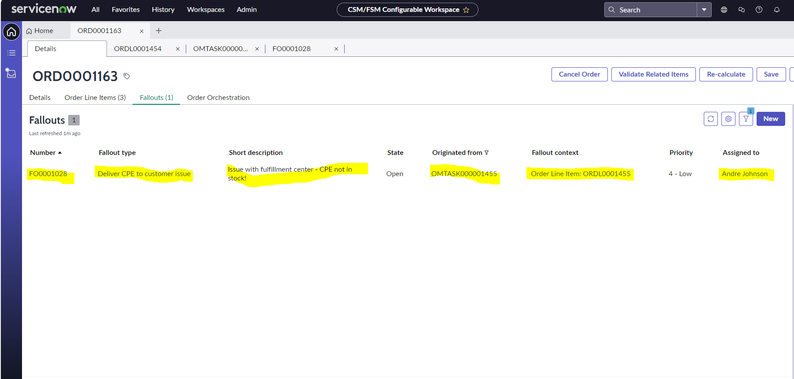Click the Priority column header

(681, 153)
